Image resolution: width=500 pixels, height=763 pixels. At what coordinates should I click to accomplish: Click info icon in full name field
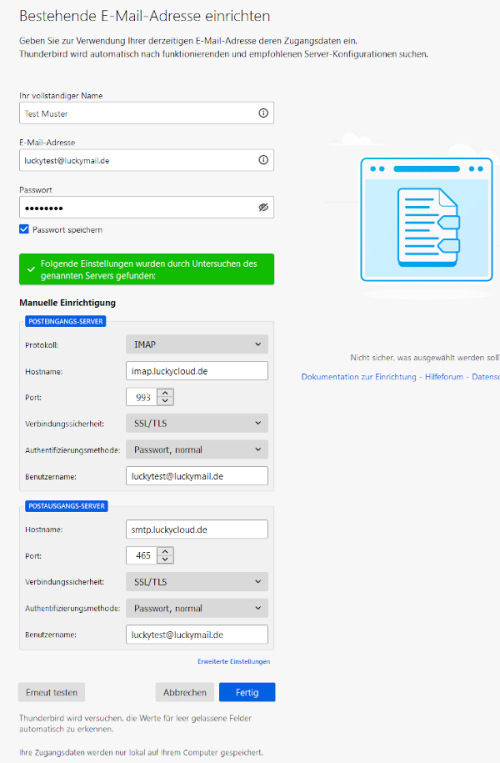(263, 113)
